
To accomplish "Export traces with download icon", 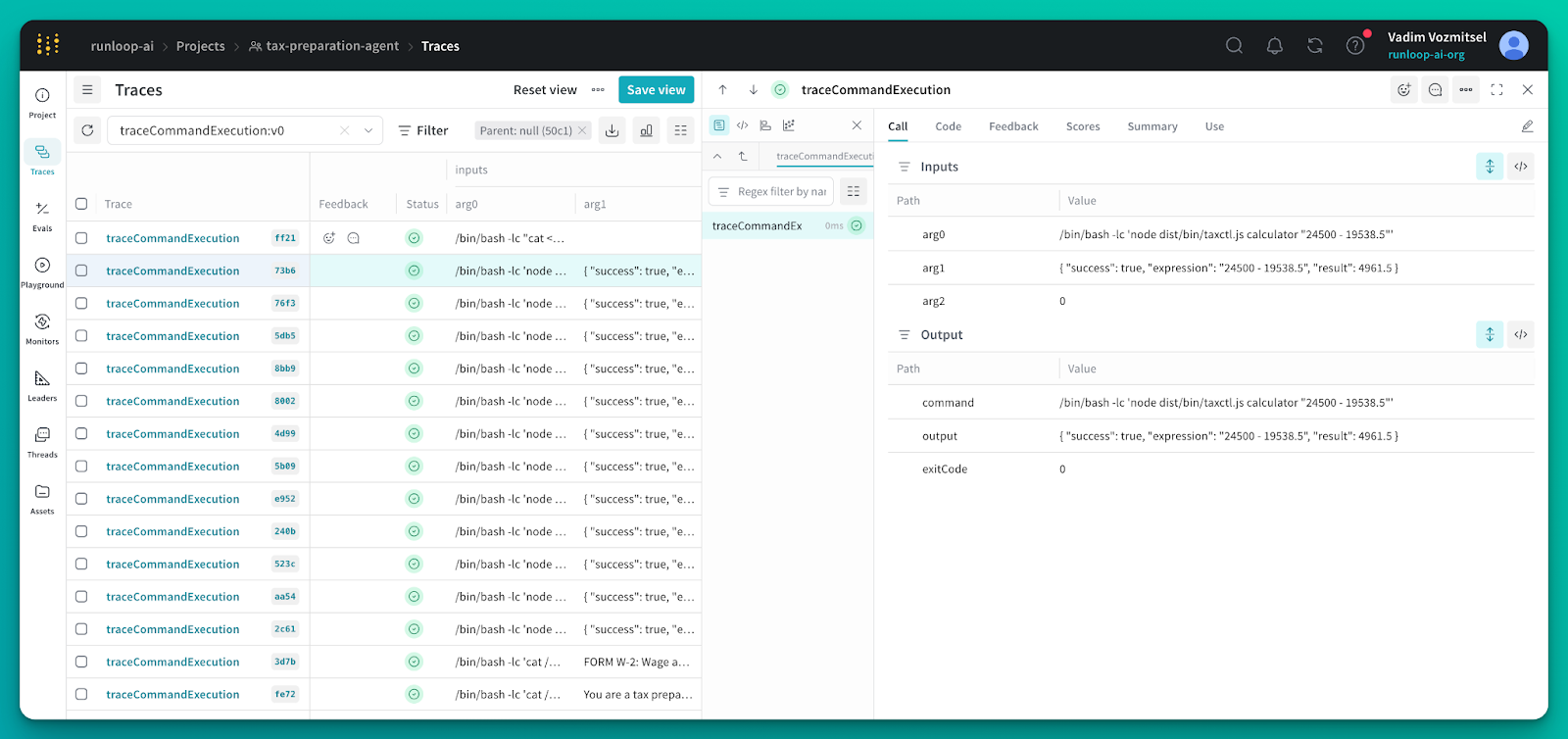I will (612, 130).
